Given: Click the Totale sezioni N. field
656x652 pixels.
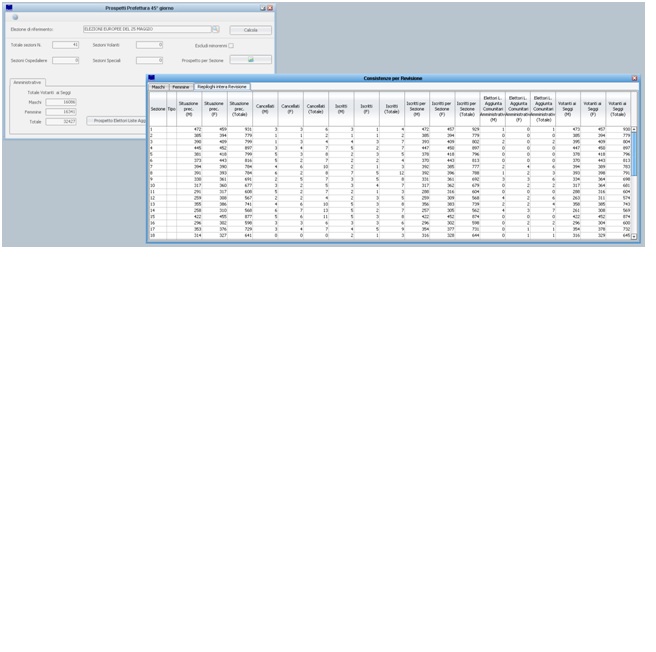Looking at the screenshot, I should 66,45.
